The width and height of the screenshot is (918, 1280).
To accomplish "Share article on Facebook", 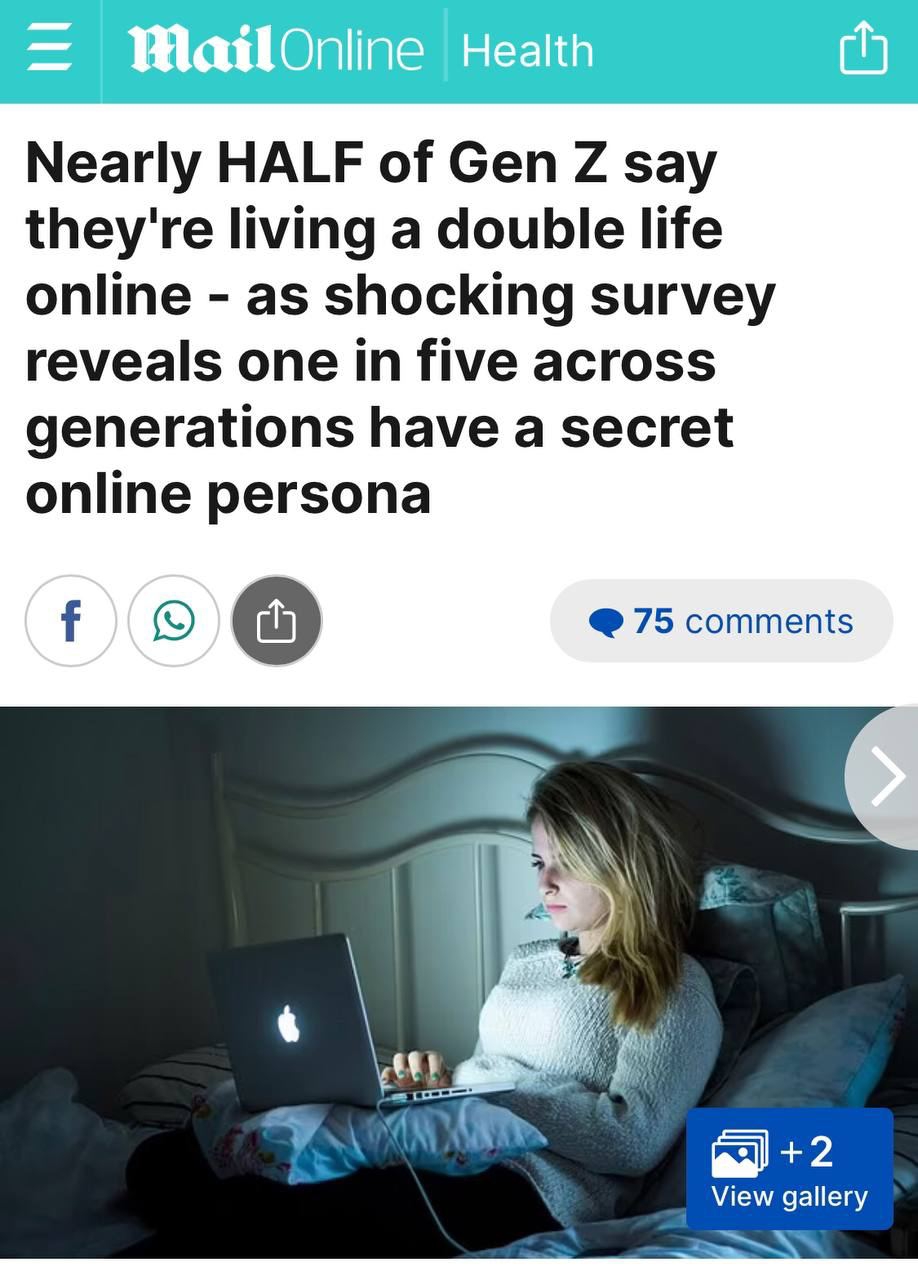I will pyautogui.click(x=71, y=621).
